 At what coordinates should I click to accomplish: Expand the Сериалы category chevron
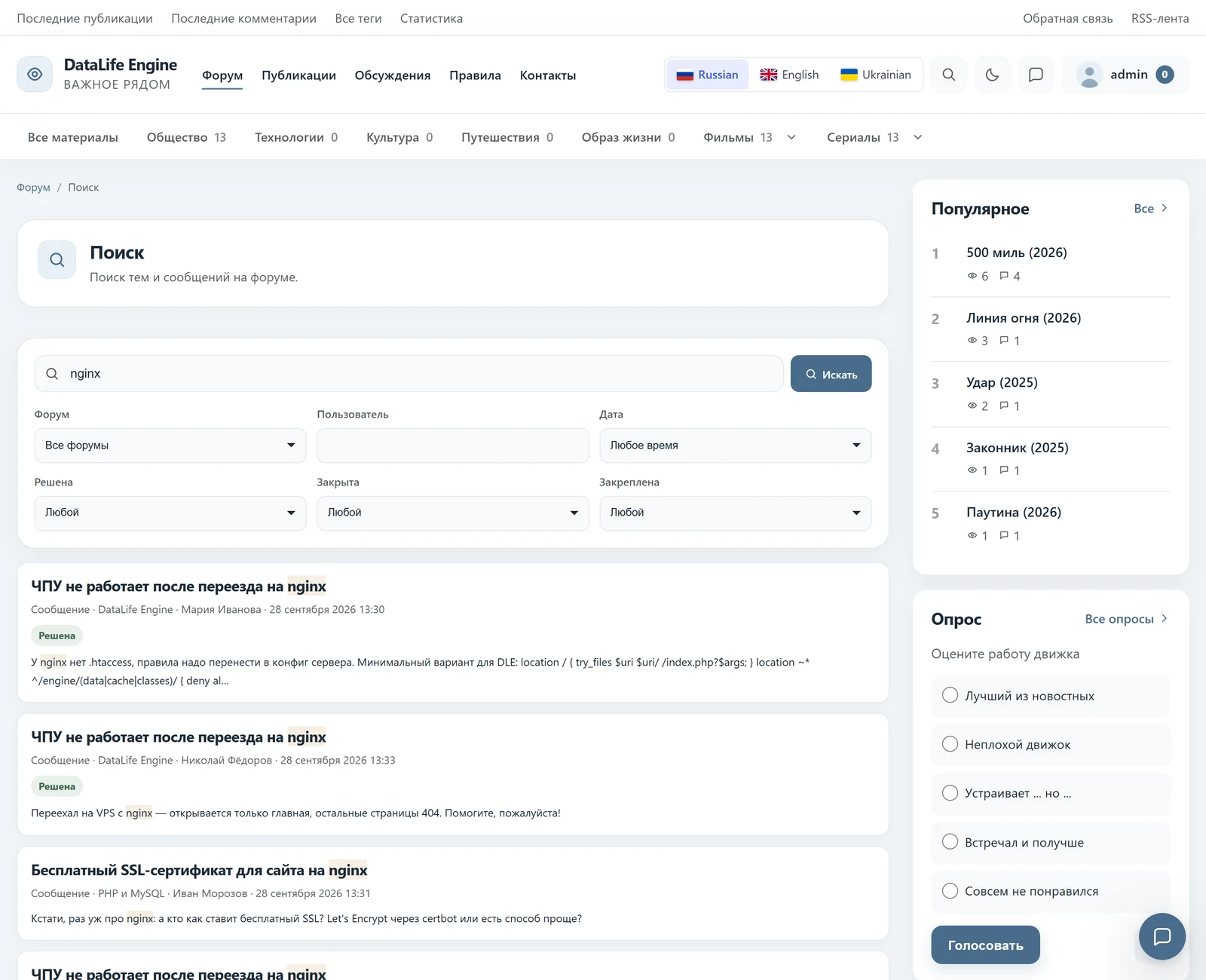click(x=917, y=137)
